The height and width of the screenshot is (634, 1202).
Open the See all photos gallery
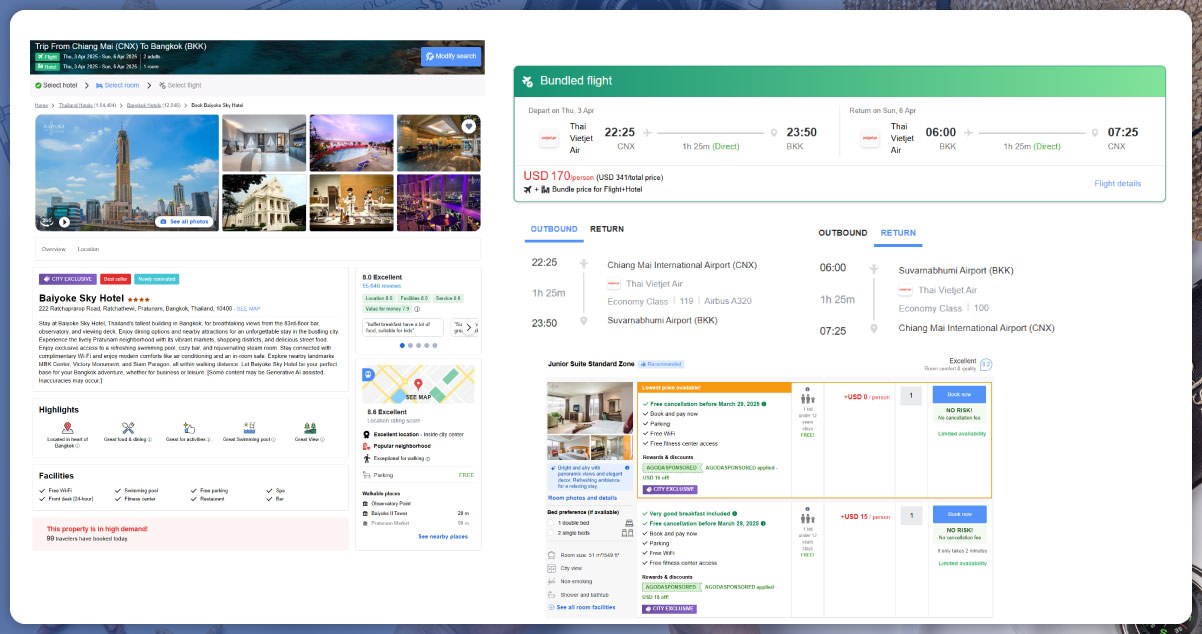pyautogui.click(x=185, y=221)
